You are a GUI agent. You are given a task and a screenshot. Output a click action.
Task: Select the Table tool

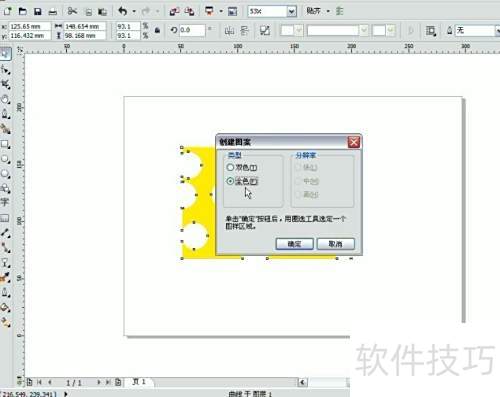point(5,218)
